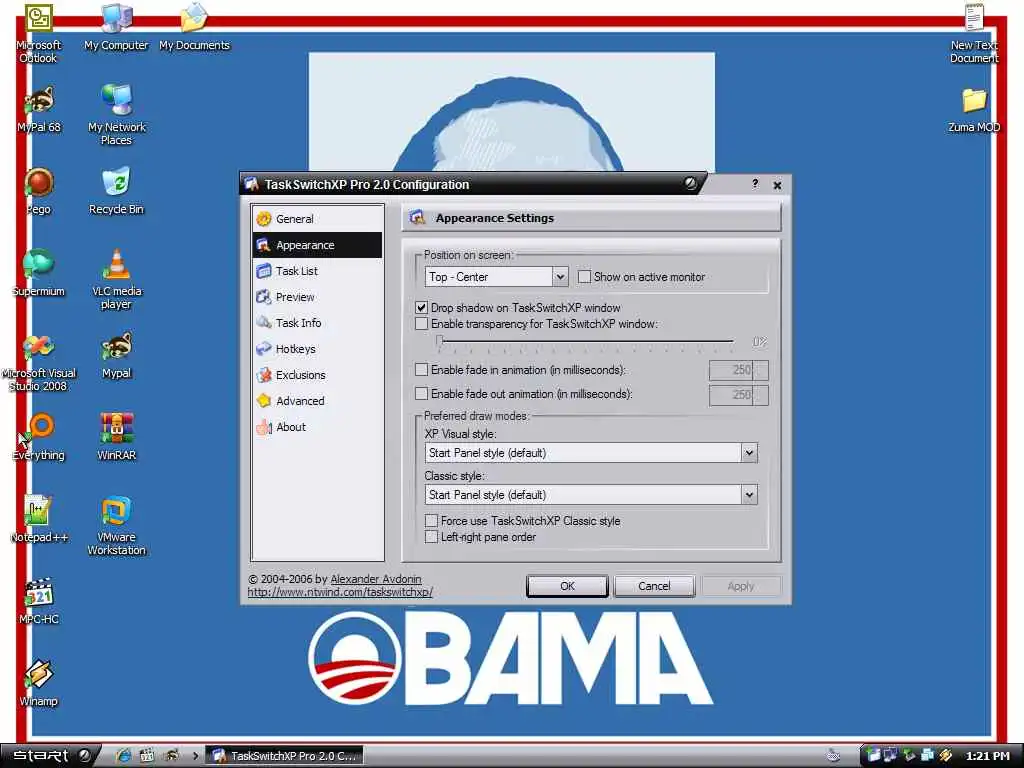Expand the quick launch overflow chevron
Screen dimensions: 1024x768
coord(195,756)
